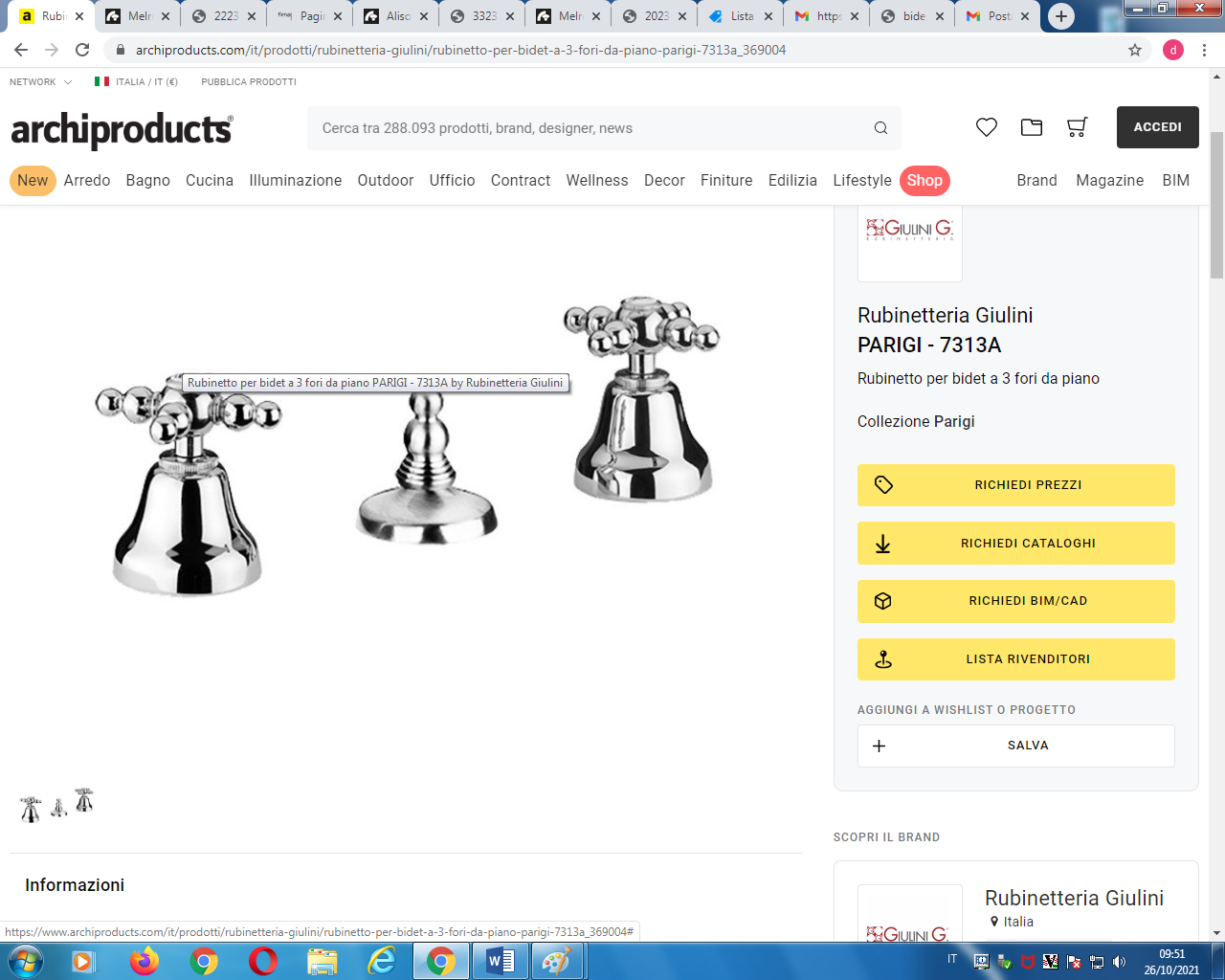Viewport: 1225px width, 980px height.
Task: Click the search magnifier icon
Action: tap(880, 128)
